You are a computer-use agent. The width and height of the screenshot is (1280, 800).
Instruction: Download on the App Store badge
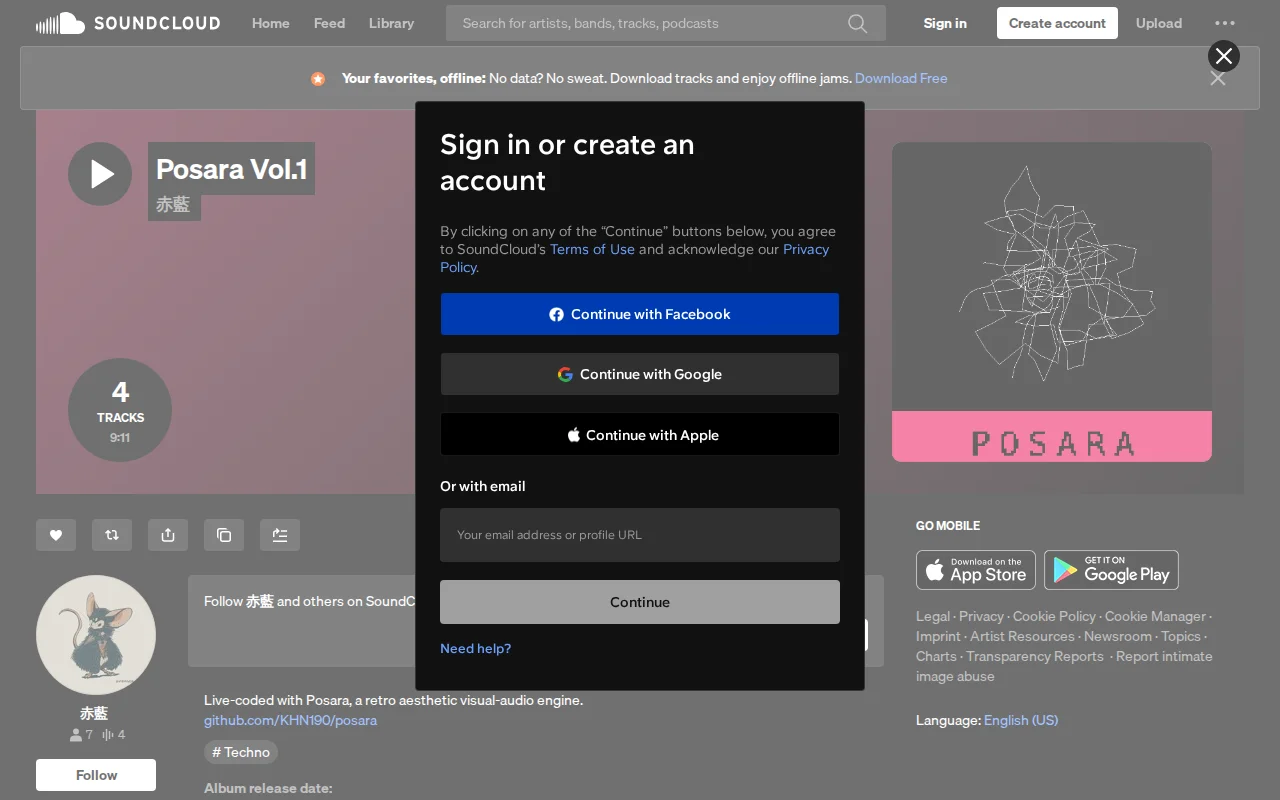976,570
